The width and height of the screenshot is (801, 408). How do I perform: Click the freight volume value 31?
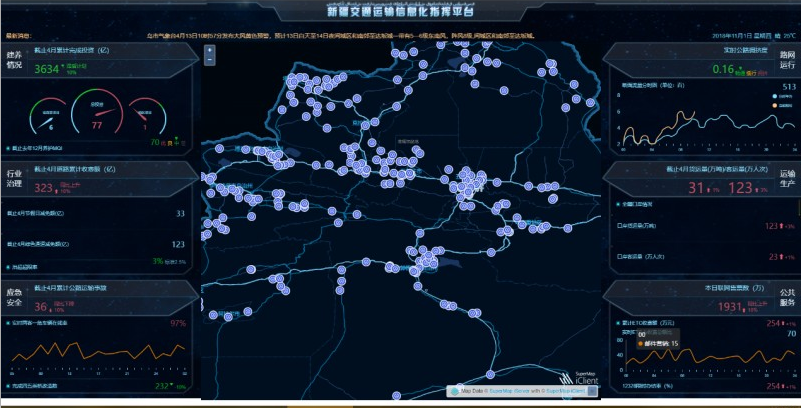point(696,188)
